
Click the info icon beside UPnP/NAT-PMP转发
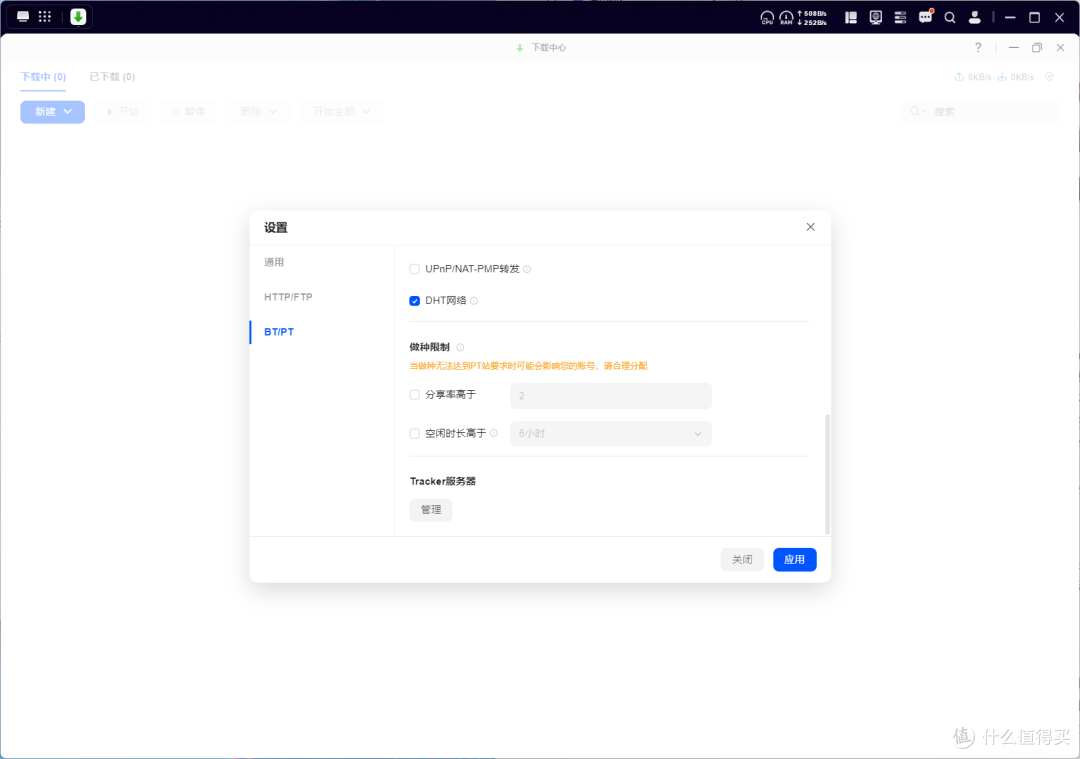(527, 269)
